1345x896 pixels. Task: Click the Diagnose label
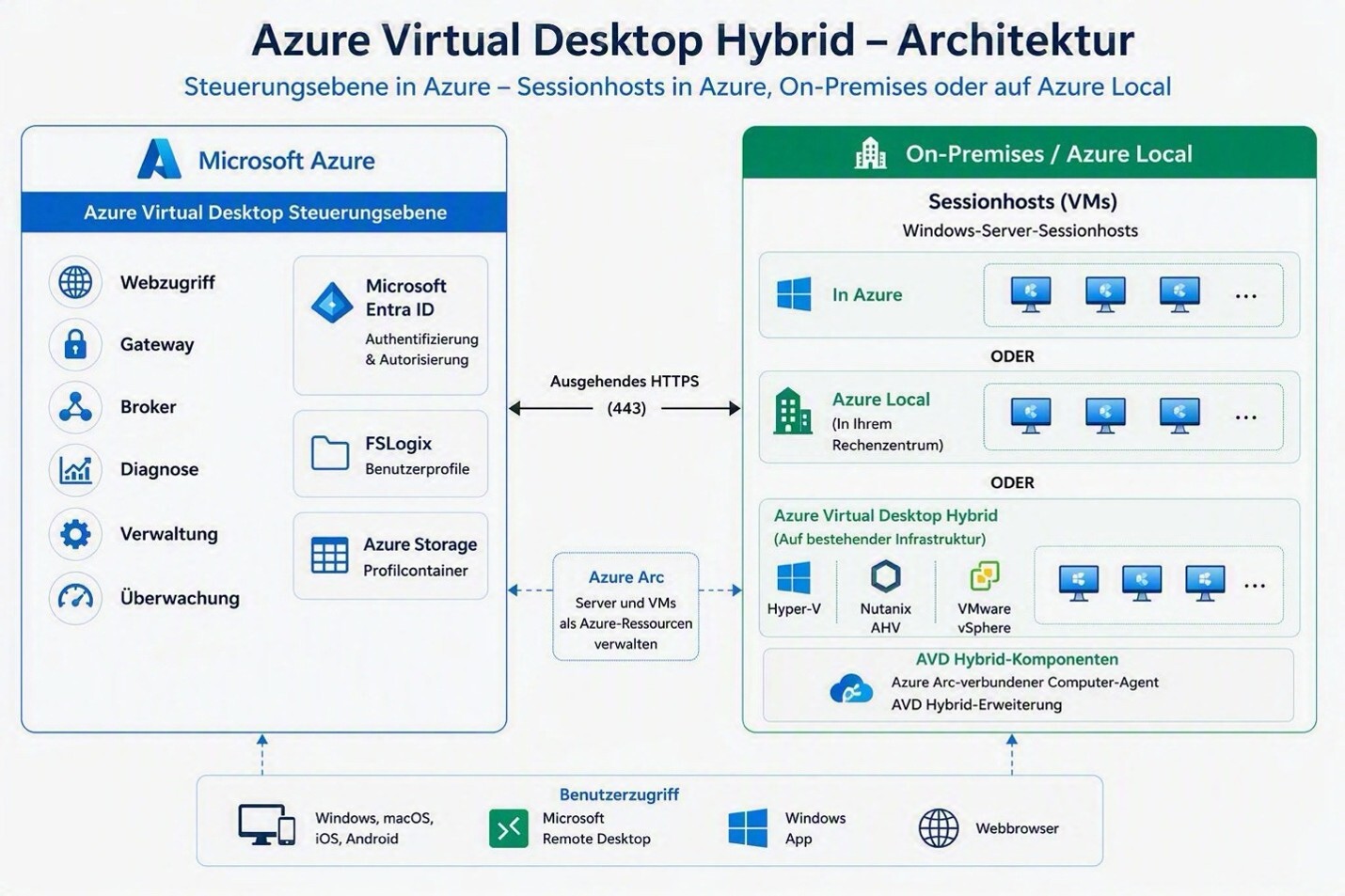pyautogui.click(x=159, y=469)
